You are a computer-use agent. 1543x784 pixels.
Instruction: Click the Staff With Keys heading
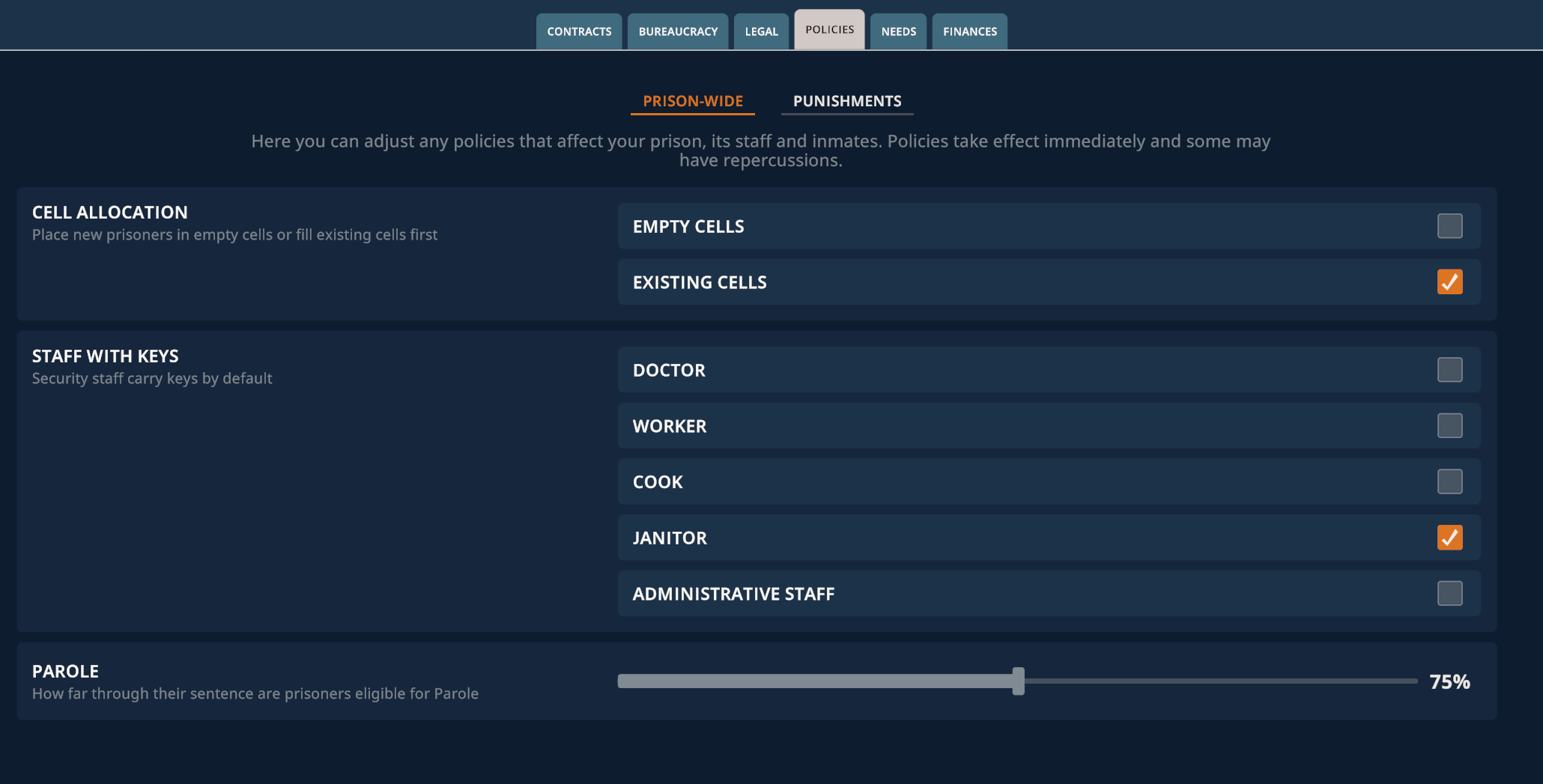click(x=105, y=356)
